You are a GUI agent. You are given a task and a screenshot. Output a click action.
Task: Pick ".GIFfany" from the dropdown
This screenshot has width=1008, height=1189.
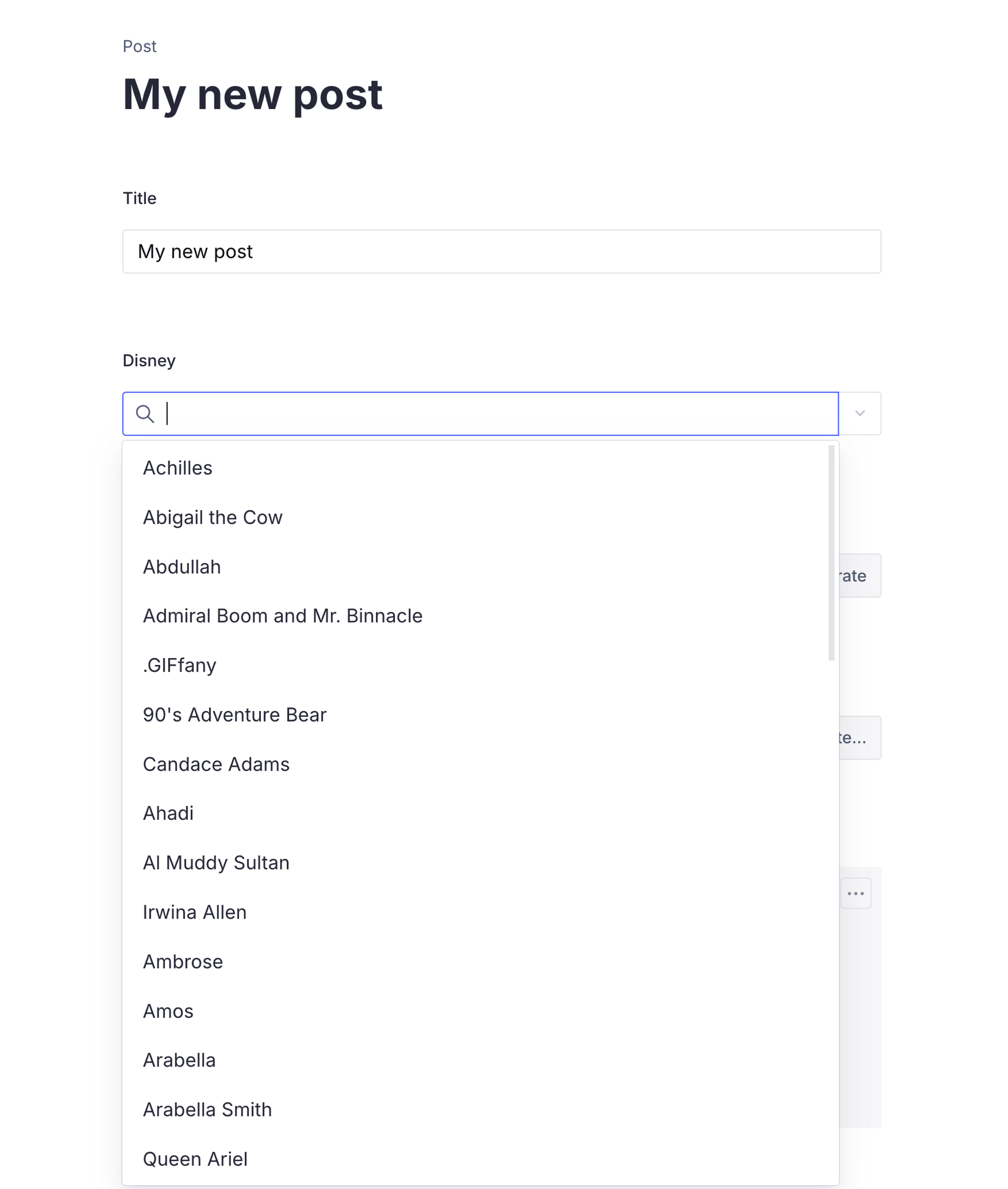(180, 665)
